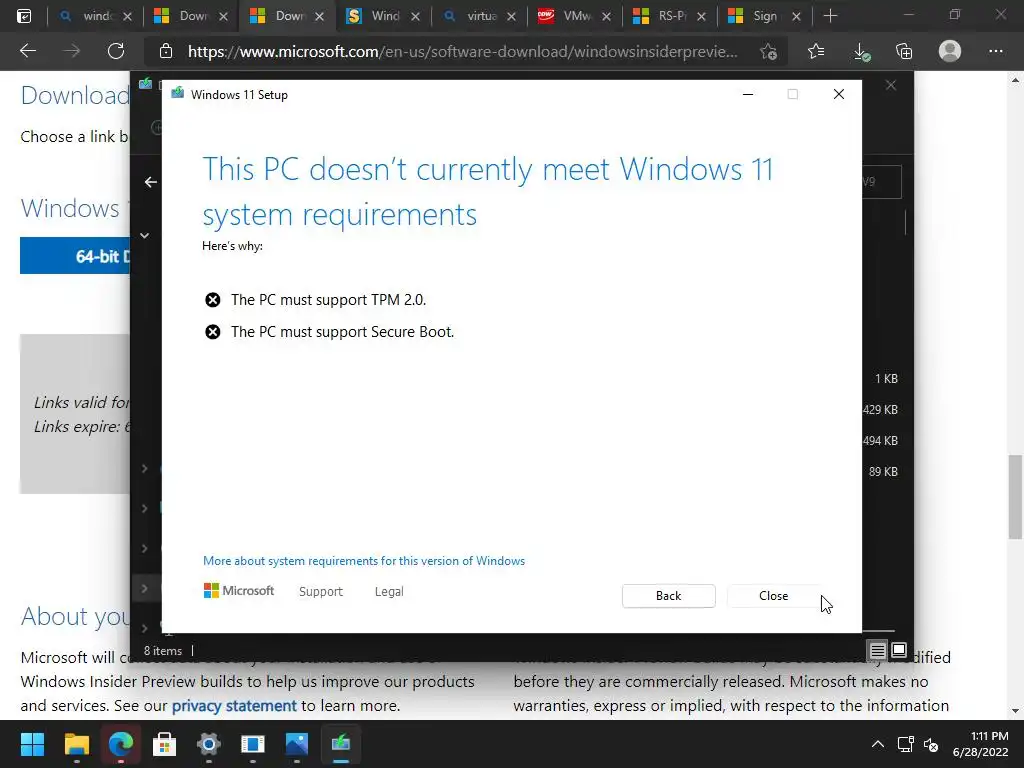Open the clock and date 1:11 PM
The height and width of the screenshot is (768, 1024).
click(x=980, y=744)
